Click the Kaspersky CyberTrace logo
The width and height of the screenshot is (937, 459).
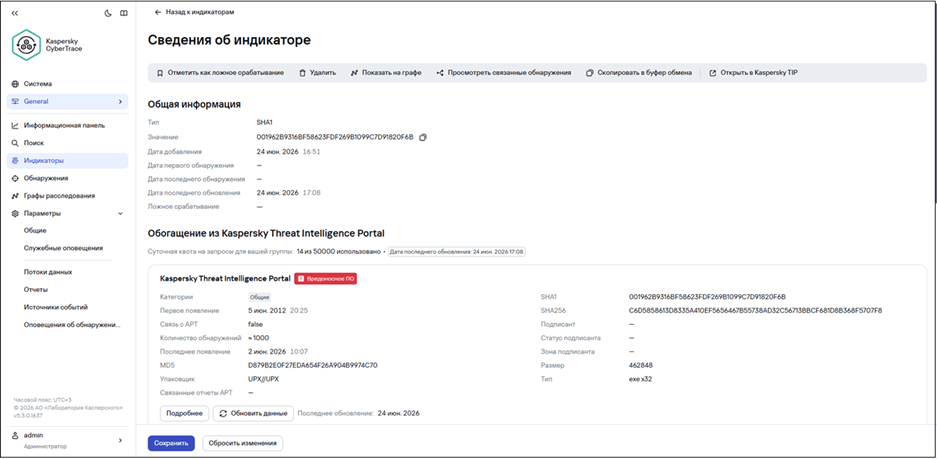click(x=48, y=45)
